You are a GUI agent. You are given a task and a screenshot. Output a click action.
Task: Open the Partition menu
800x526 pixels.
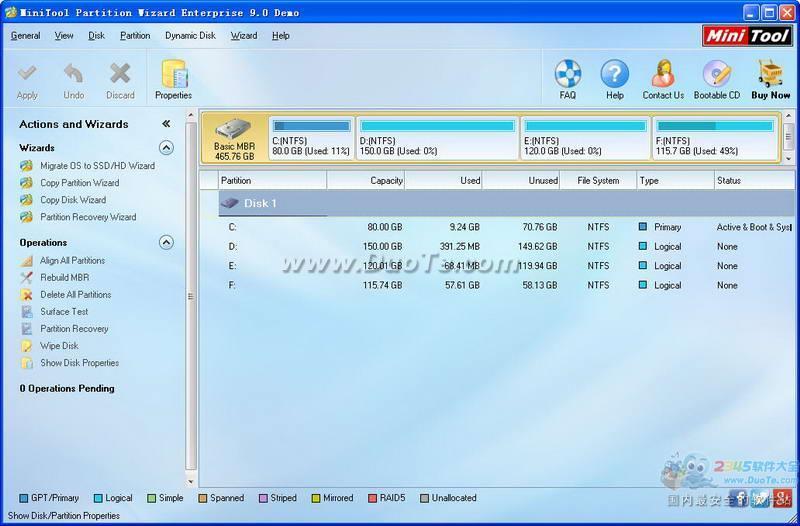(x=135, y=36)
